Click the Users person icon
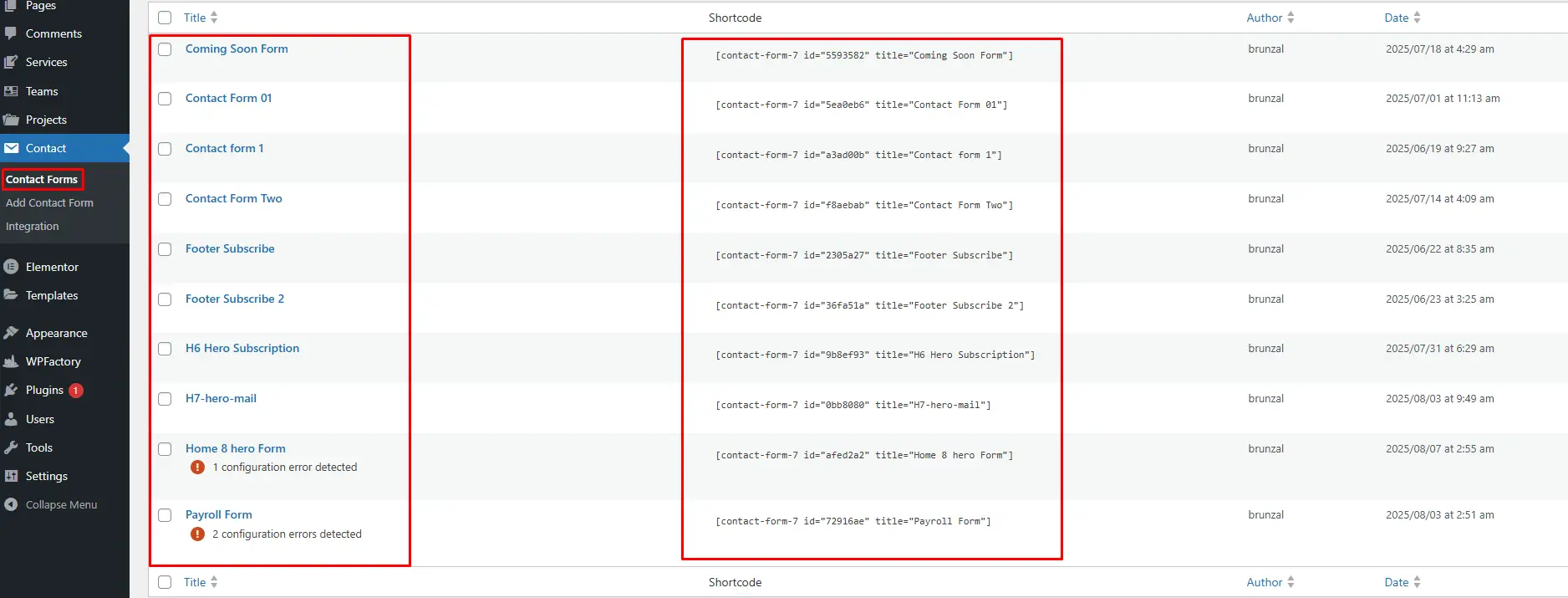 [11, 419]
